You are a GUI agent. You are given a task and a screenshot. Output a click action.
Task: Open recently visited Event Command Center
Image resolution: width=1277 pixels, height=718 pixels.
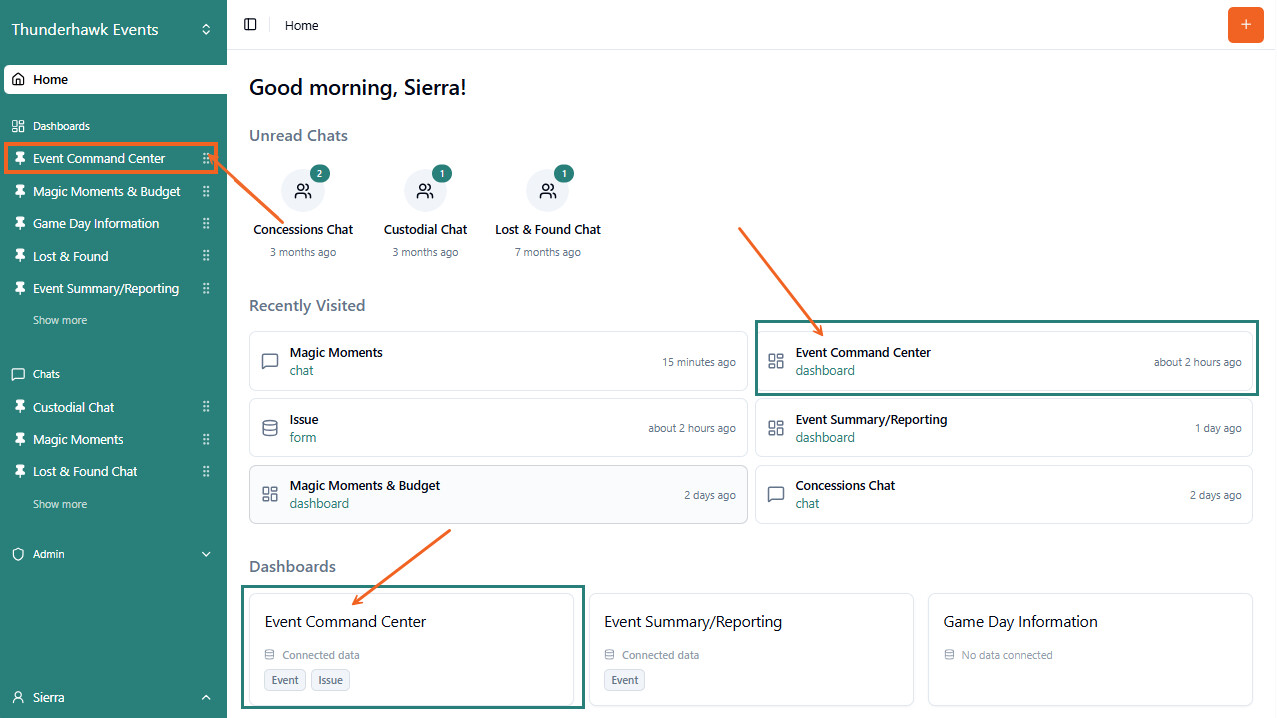[x=1004, y=361]
